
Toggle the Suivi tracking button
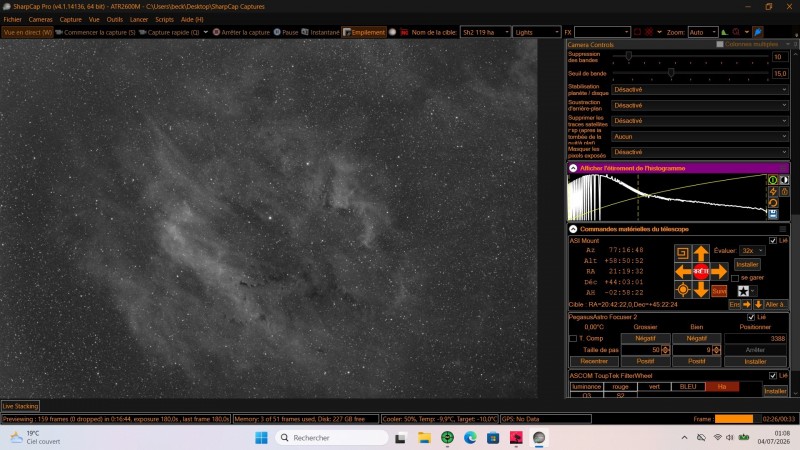(719, 291)
